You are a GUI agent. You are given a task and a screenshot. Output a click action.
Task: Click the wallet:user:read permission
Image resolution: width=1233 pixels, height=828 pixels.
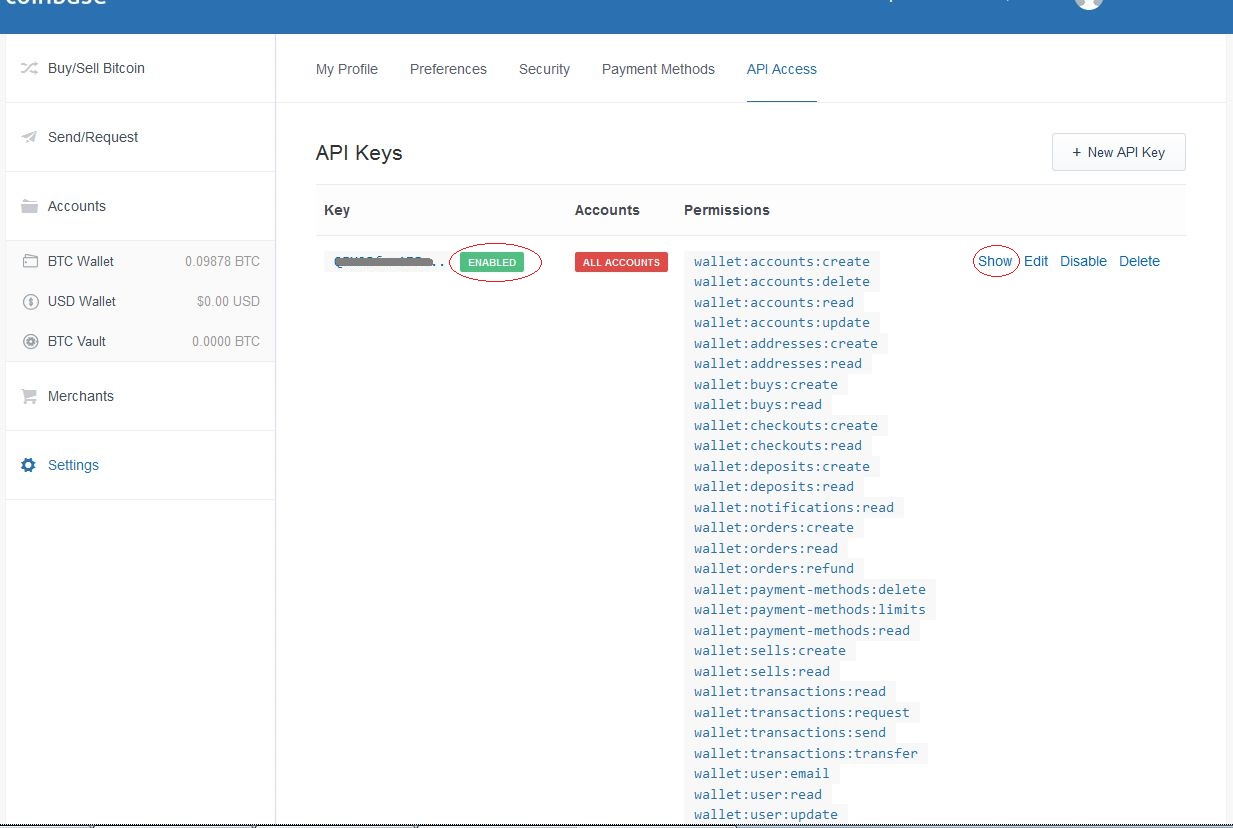point(758,794)
